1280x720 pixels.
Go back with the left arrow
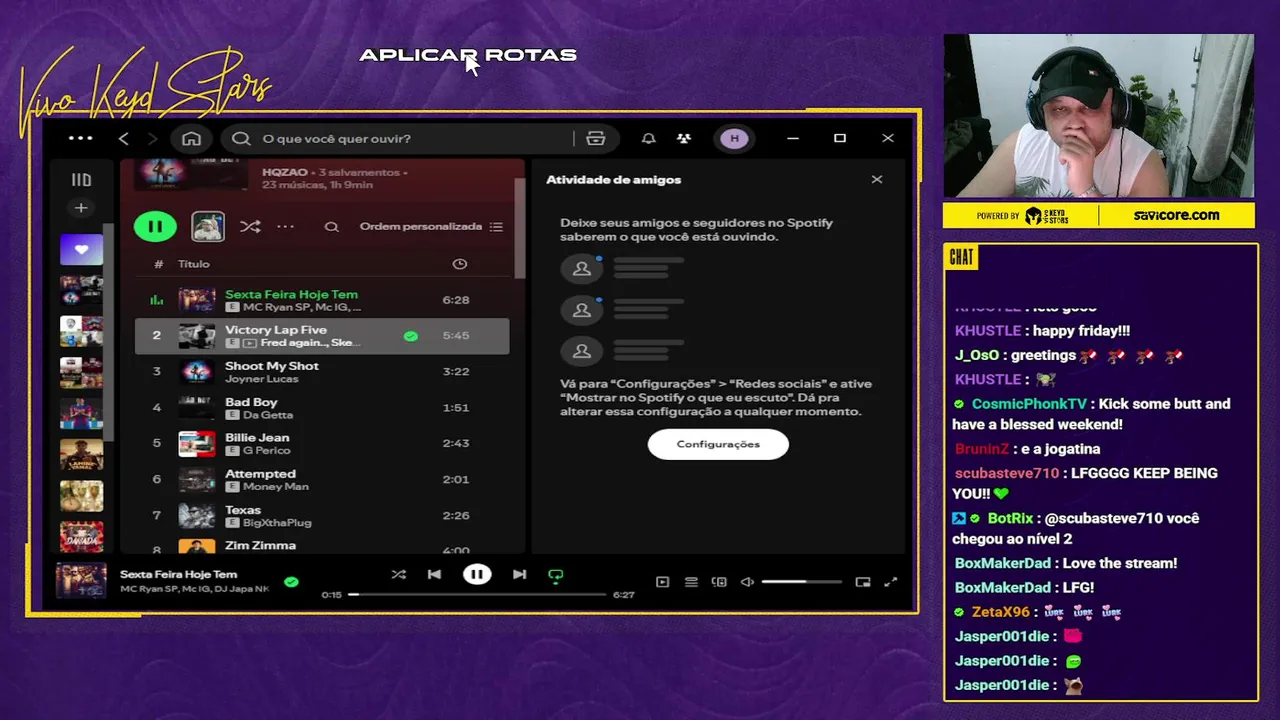(x=124, y=138)
